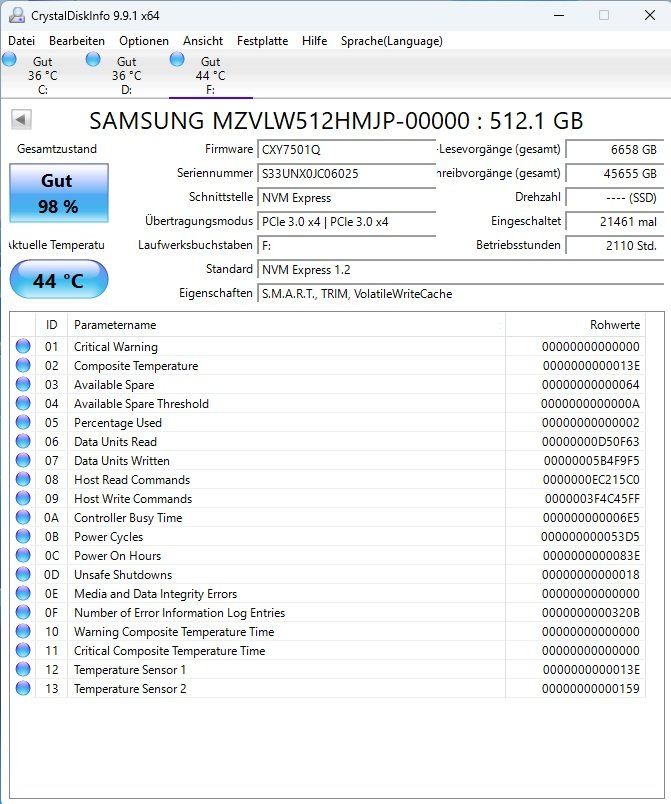Open the Optionen menu
The image size is (671, 804).
click(144, 41)
